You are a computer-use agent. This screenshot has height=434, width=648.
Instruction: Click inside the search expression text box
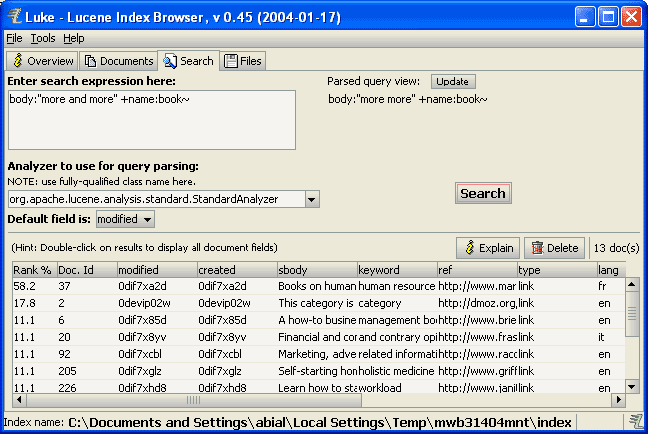(x=152, y=120)
